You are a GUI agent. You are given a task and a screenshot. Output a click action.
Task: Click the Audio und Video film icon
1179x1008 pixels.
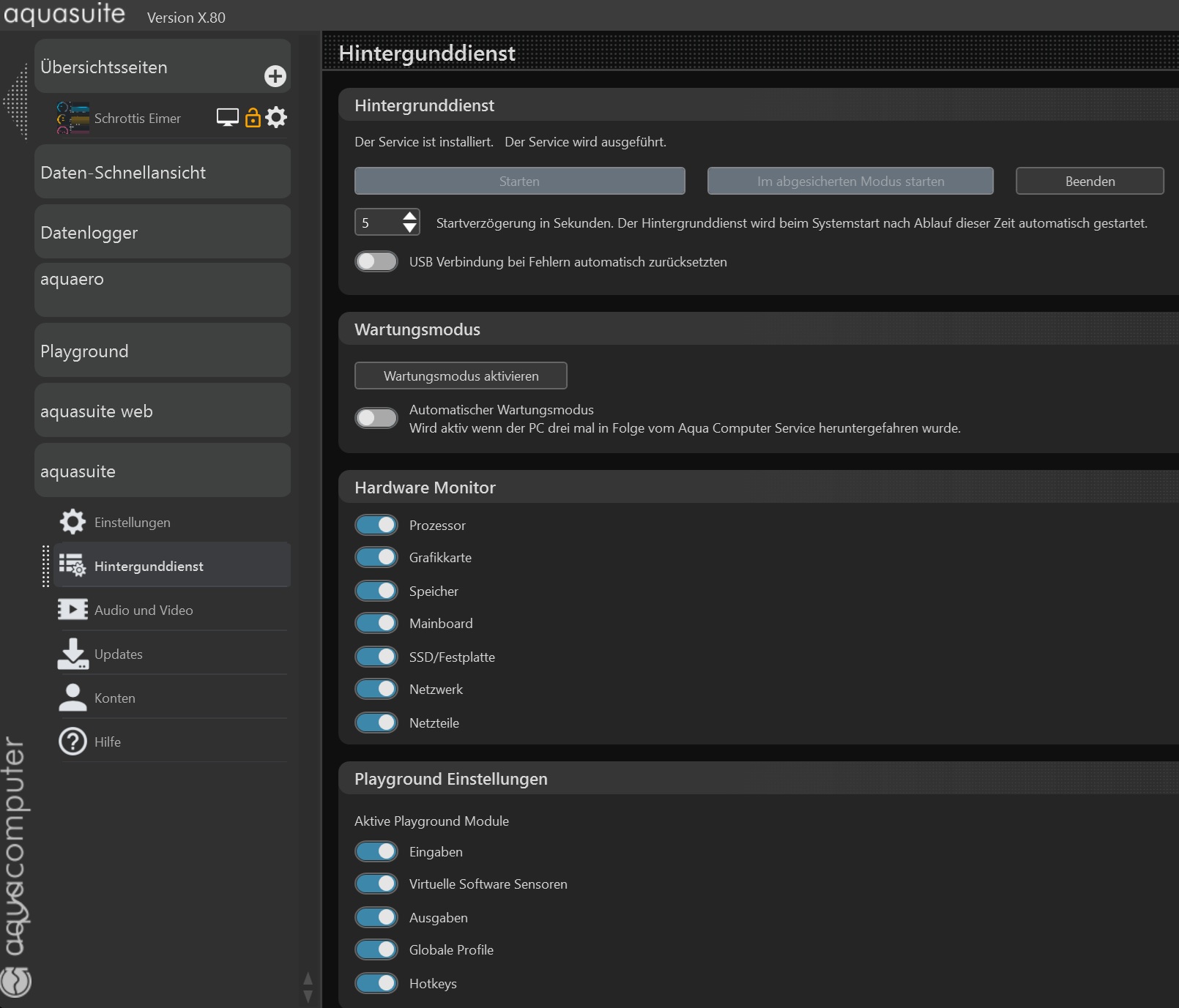(72, 610)
